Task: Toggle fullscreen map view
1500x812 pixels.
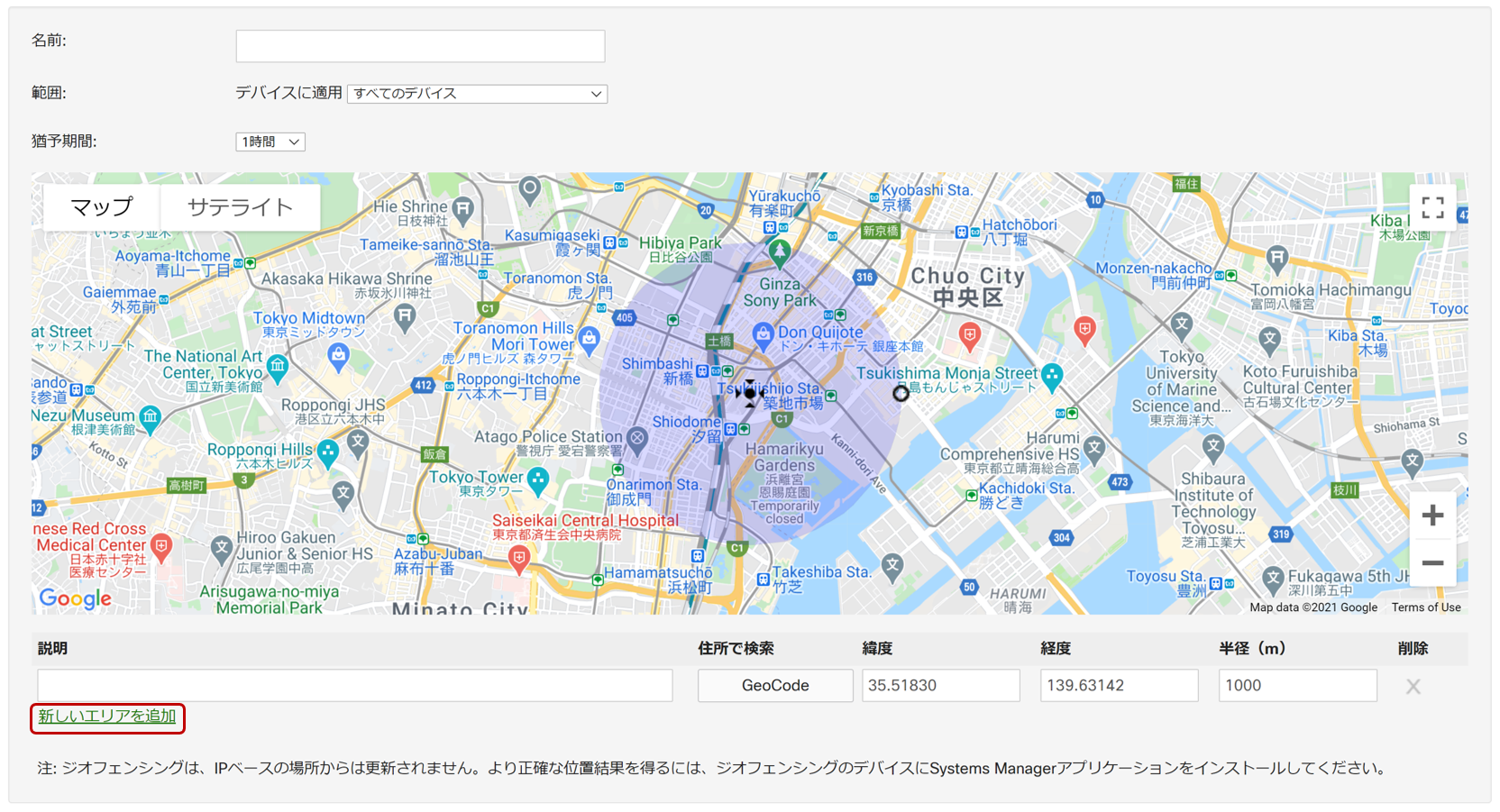Action: [1432, 208]
